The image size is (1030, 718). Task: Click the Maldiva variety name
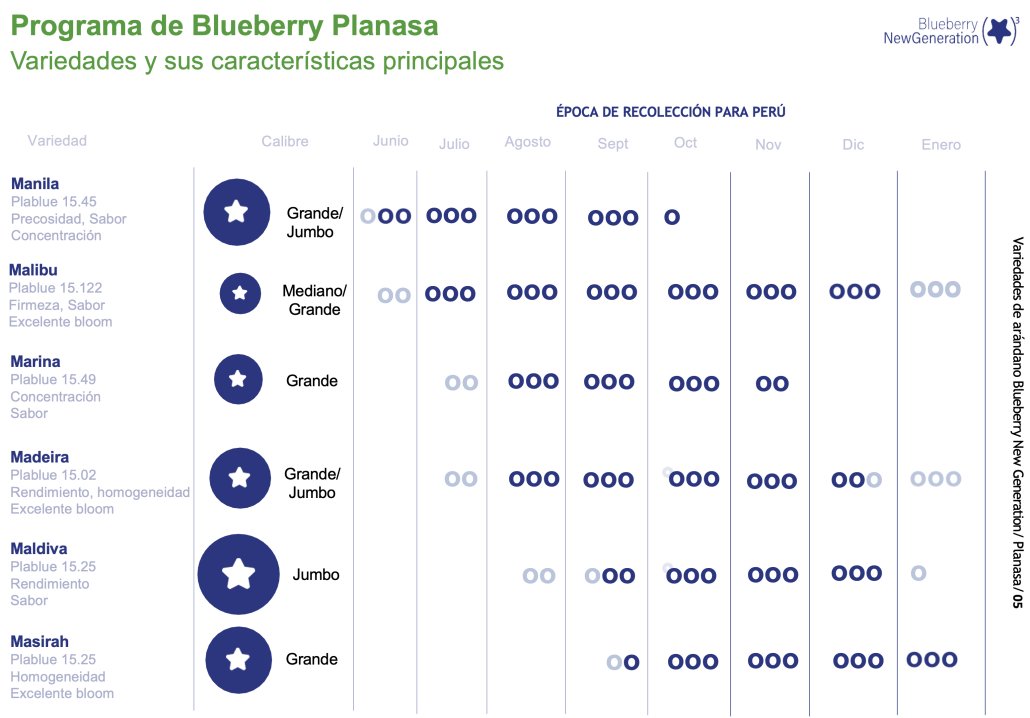pos(39,549)
